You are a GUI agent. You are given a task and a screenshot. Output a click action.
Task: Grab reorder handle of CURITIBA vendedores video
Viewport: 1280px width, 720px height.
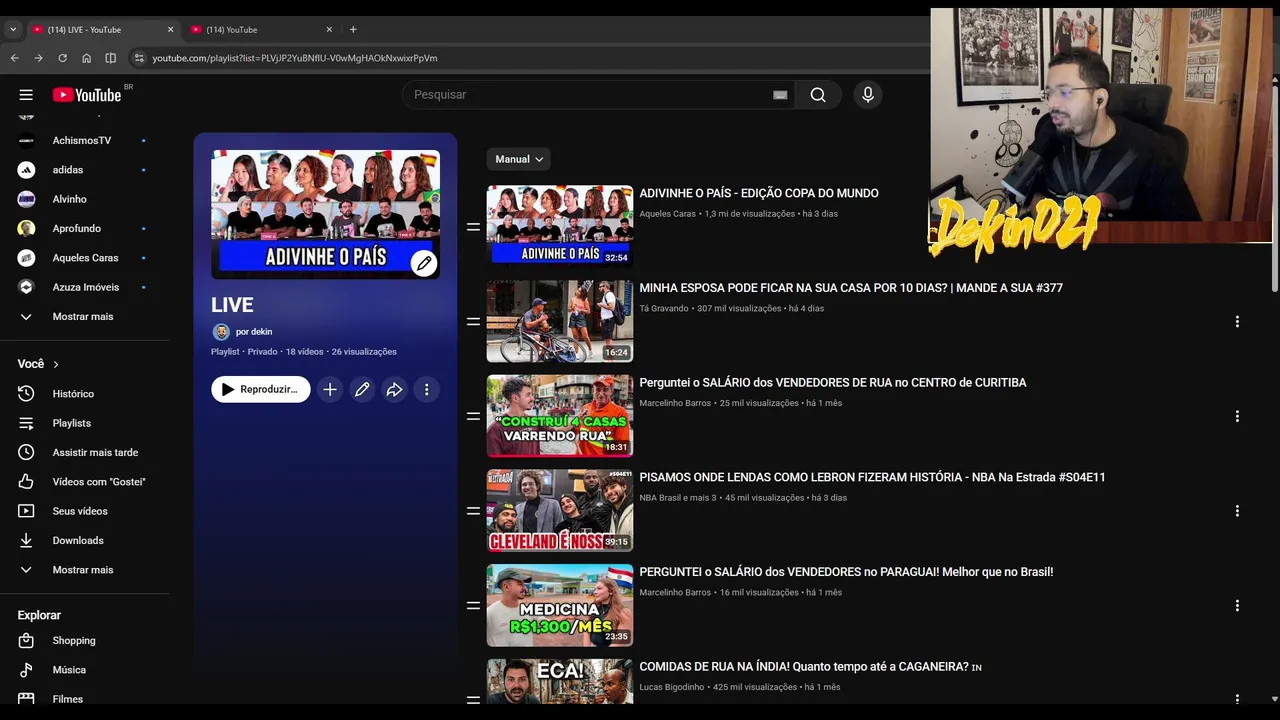[x=473, y=416]
